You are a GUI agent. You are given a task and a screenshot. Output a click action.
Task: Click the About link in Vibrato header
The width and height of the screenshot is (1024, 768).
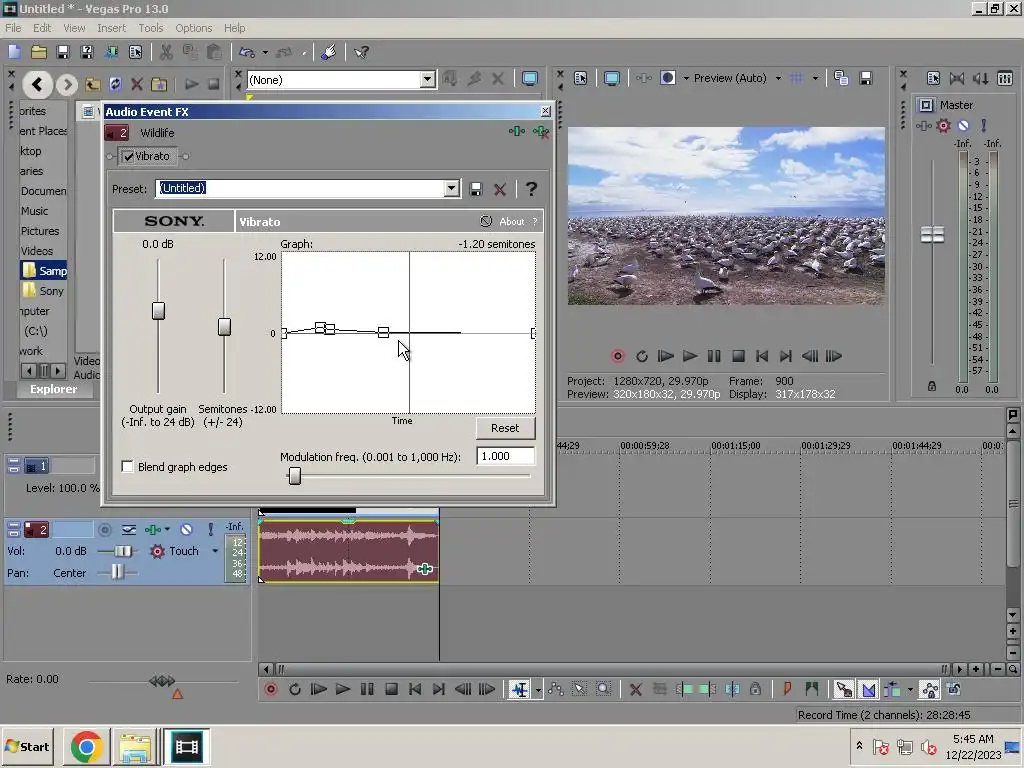(x=511, y=221)
